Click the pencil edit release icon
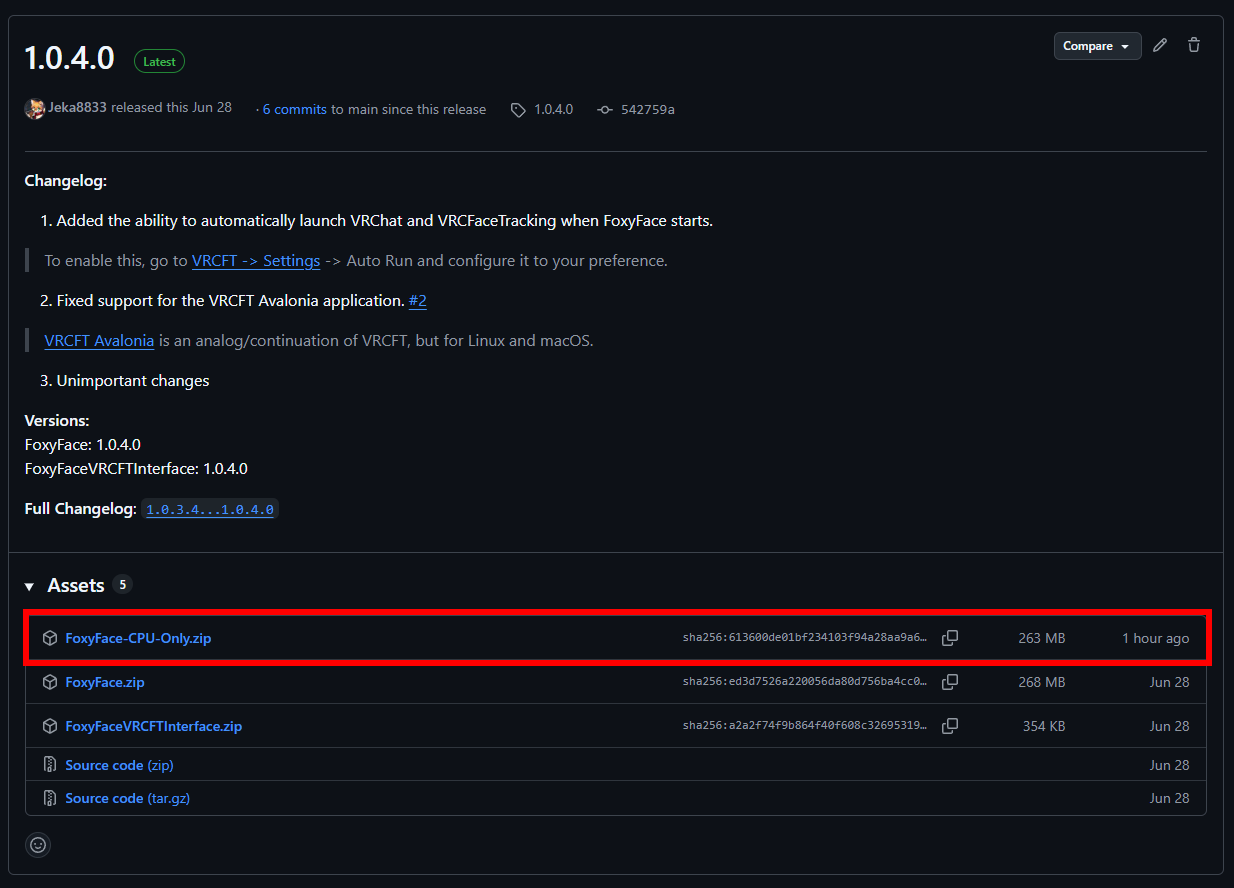The image size is (1234, 888). (1160, 45)
